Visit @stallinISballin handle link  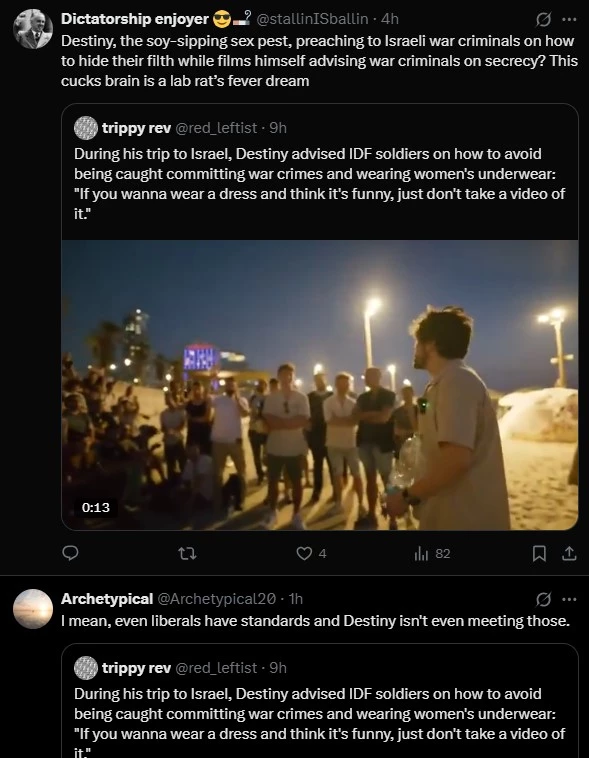pyautogui.click(x=312, y=19)
